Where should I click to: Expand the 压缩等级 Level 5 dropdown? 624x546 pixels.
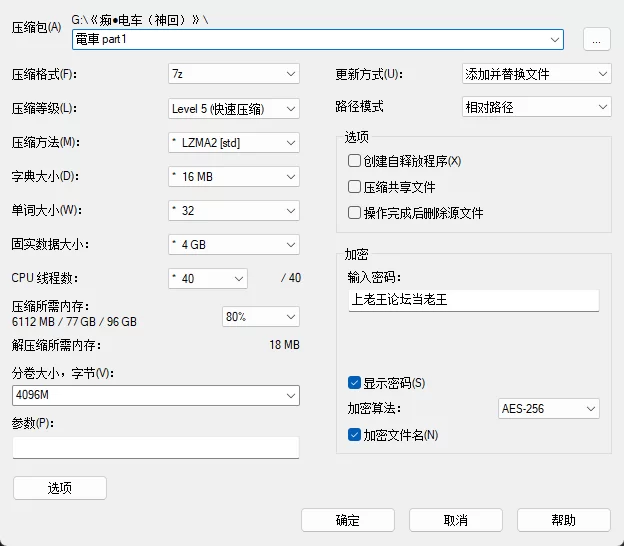[234, 108]
